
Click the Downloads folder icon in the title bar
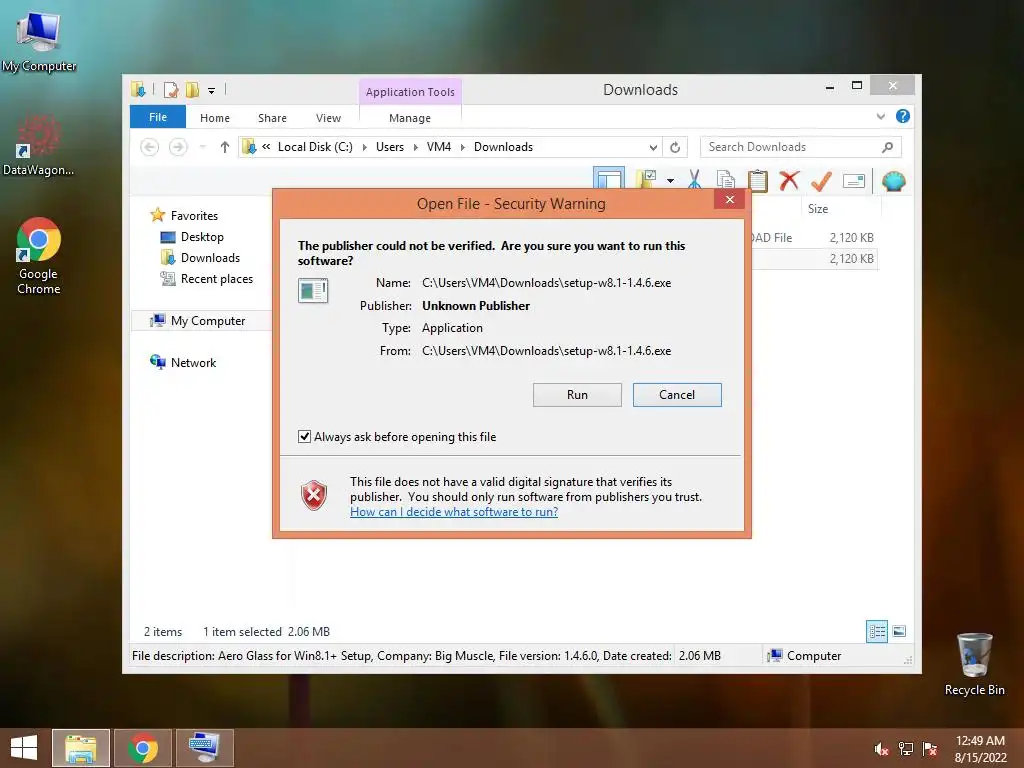pos(138,89)
